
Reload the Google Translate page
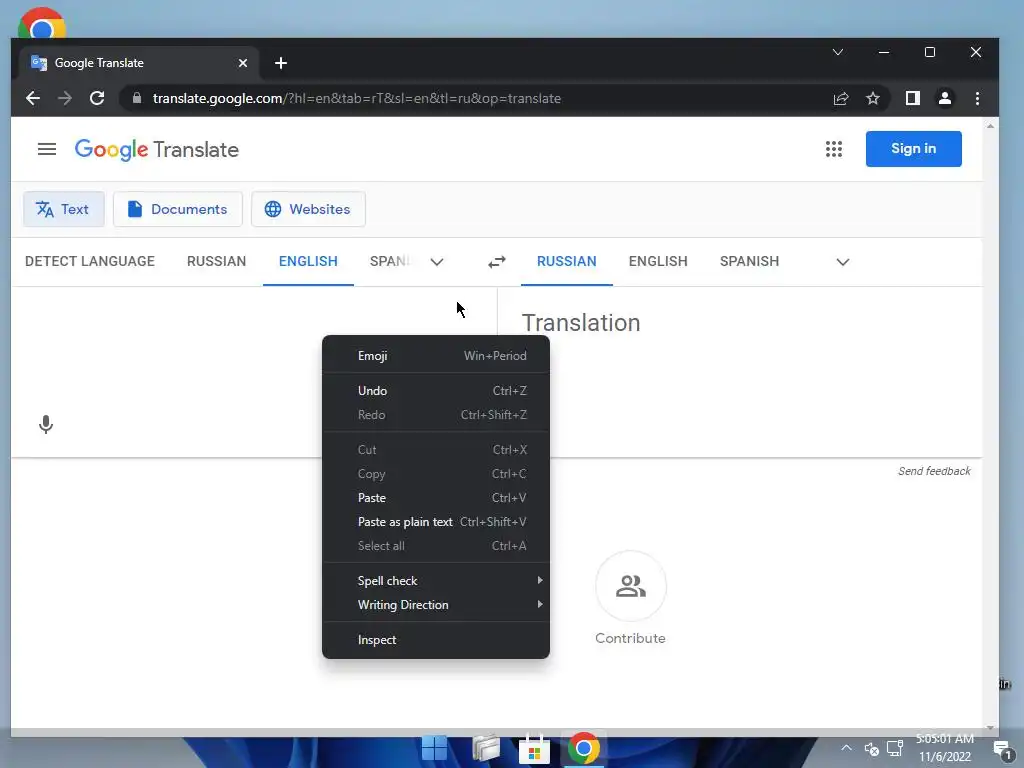(x=97, y=98)
